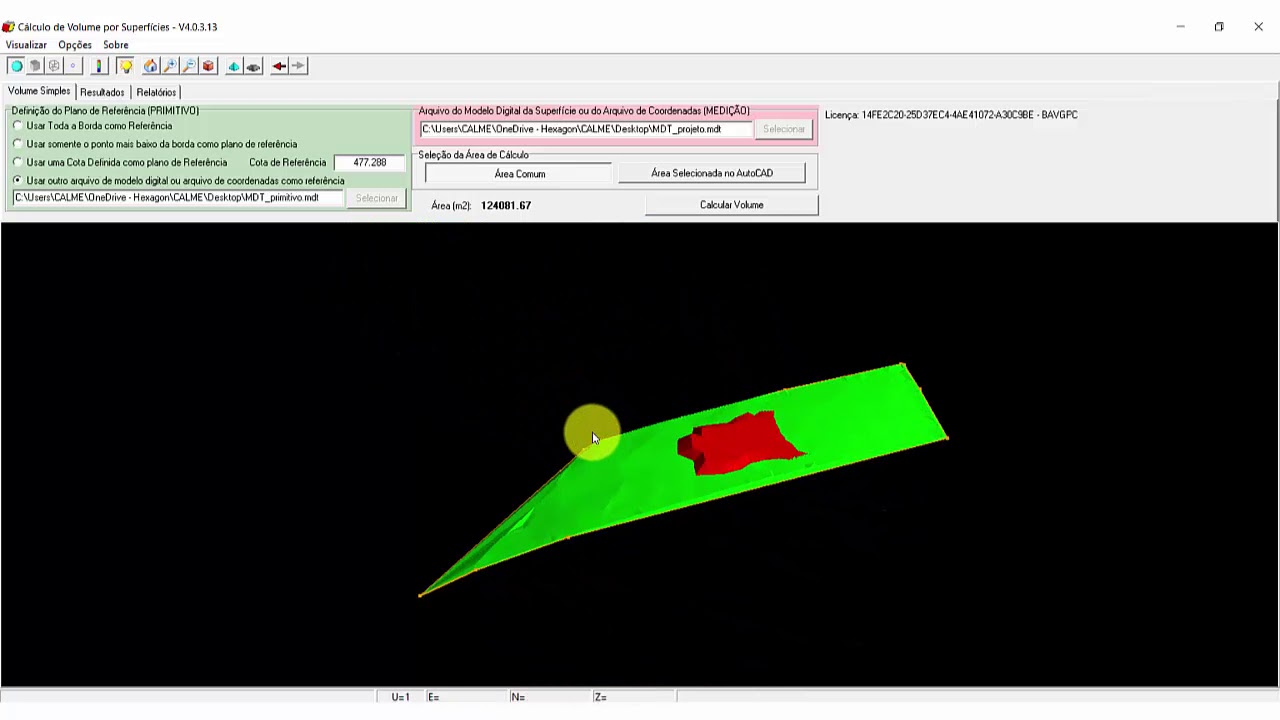The image size is (1280, 720).
Task: Open the Opções menu
Action: point(75,45)
